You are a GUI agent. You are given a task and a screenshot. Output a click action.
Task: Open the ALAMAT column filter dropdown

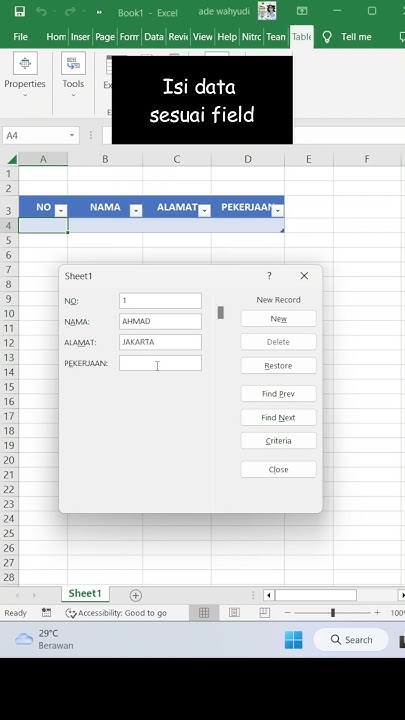pos(204,210)
